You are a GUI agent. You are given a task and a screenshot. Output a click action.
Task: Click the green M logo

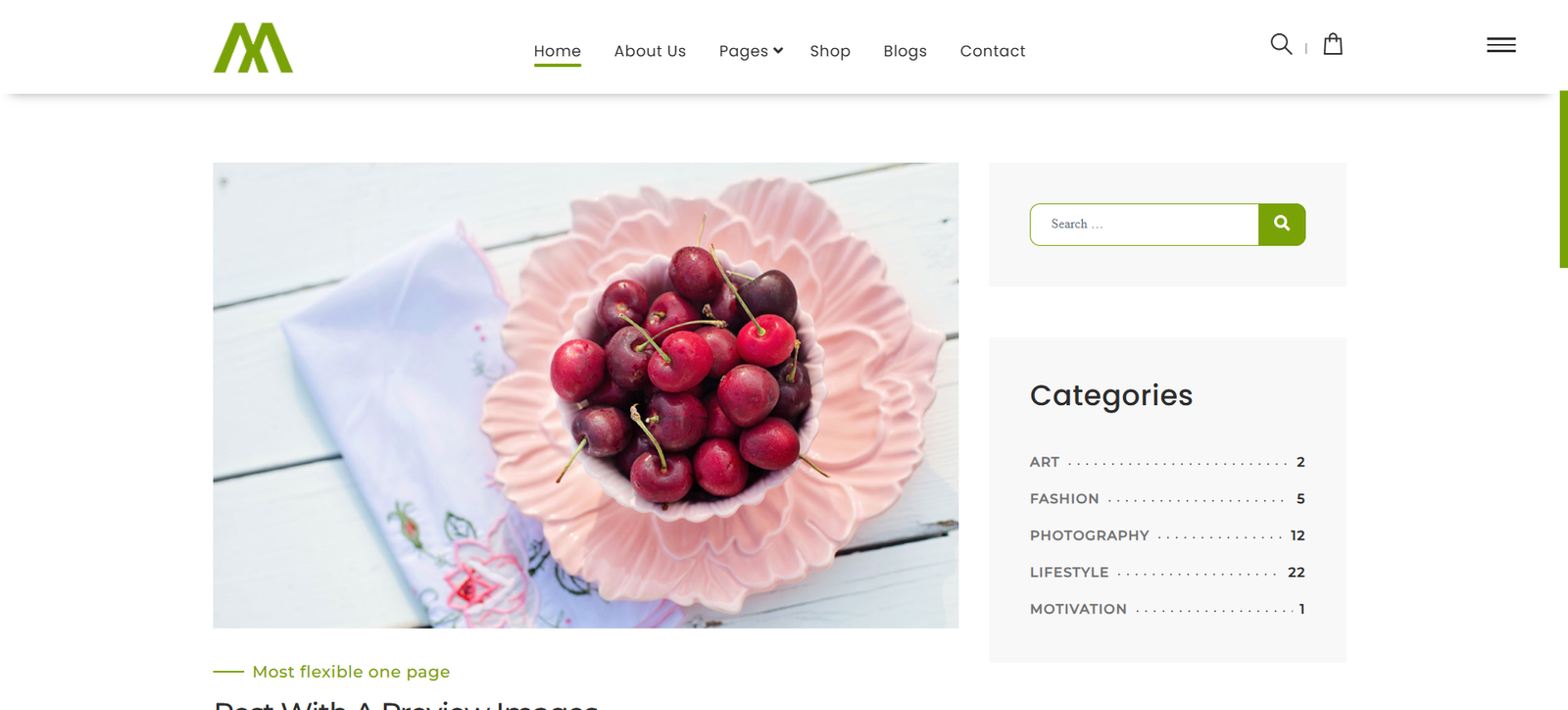point(253,48)
